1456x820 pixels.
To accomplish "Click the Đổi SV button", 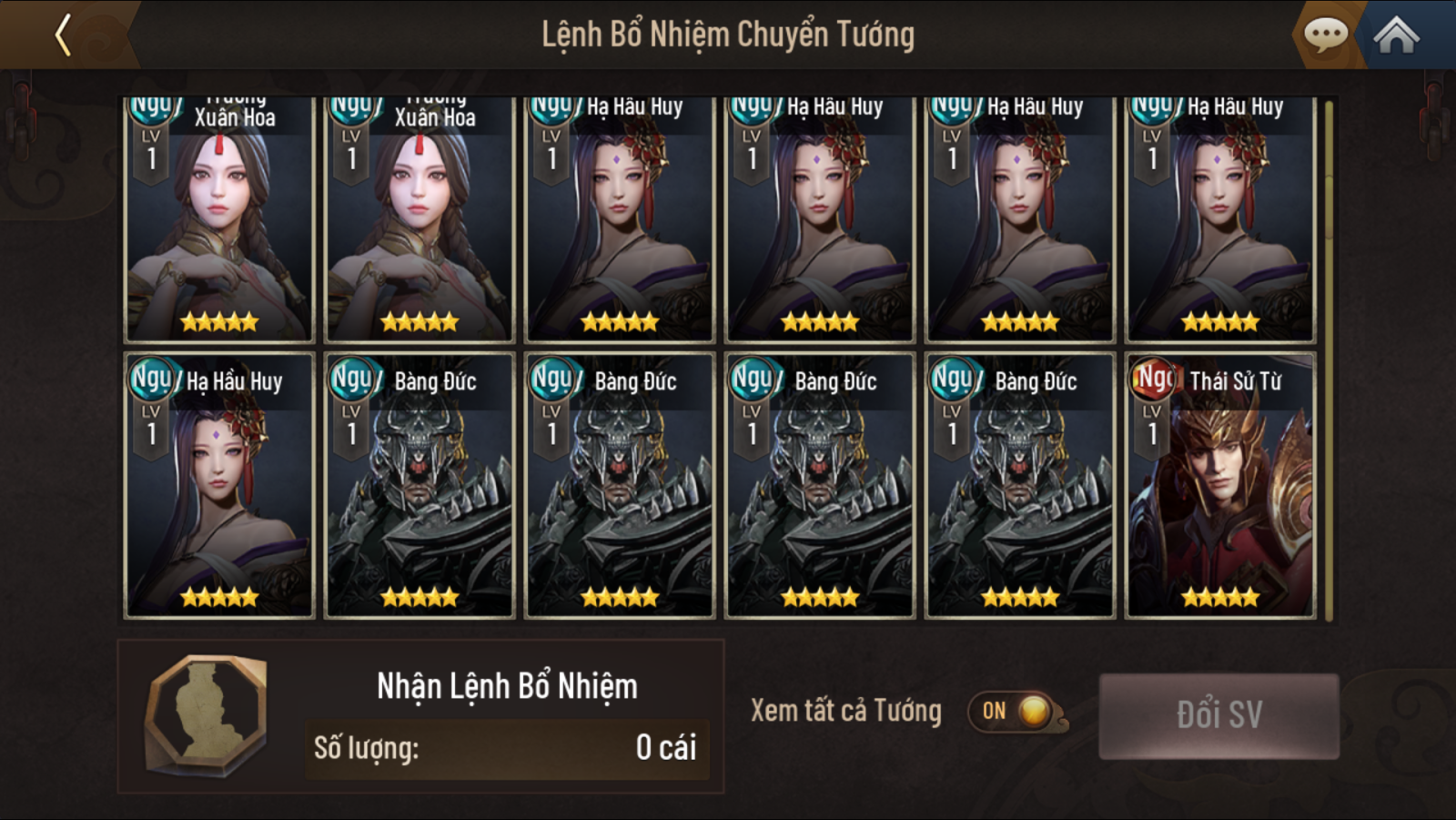I will 1219,715.
